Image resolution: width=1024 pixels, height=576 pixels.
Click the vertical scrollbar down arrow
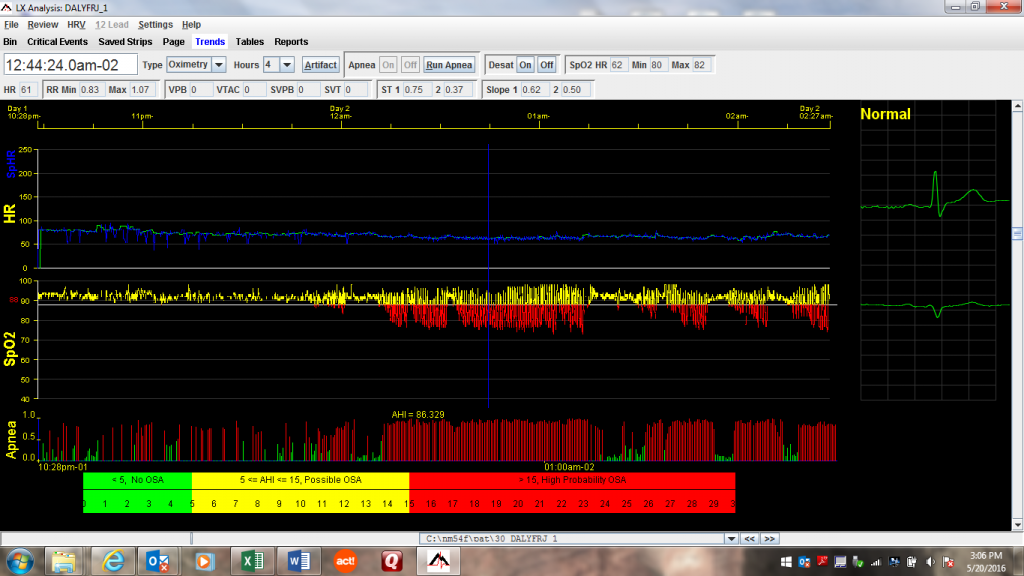(x=1017, y=524)
